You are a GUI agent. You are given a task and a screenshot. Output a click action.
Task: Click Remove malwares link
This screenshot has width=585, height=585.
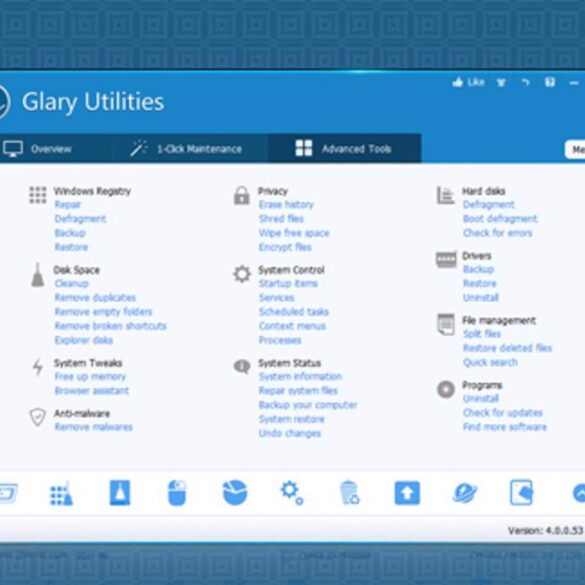93,427
